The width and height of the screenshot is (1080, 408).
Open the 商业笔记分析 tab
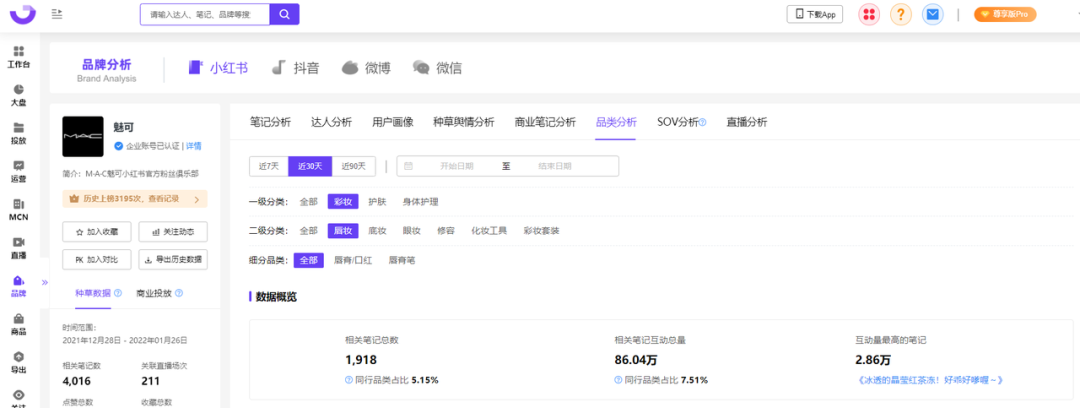(x=545, y=122)
